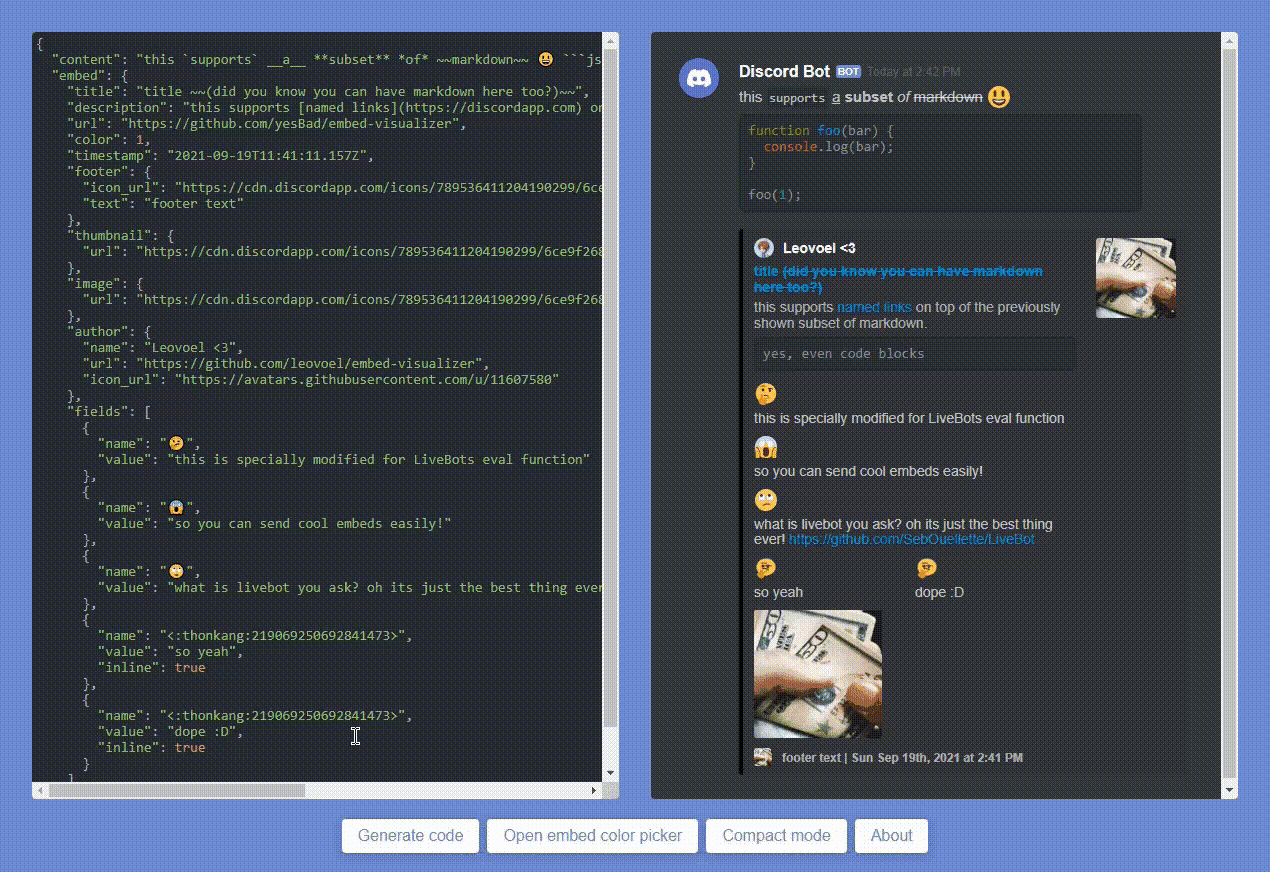Click the editor vertical scrollbar up arrow
Viewport: 1270px width, 872px height.
click(611, 40)
